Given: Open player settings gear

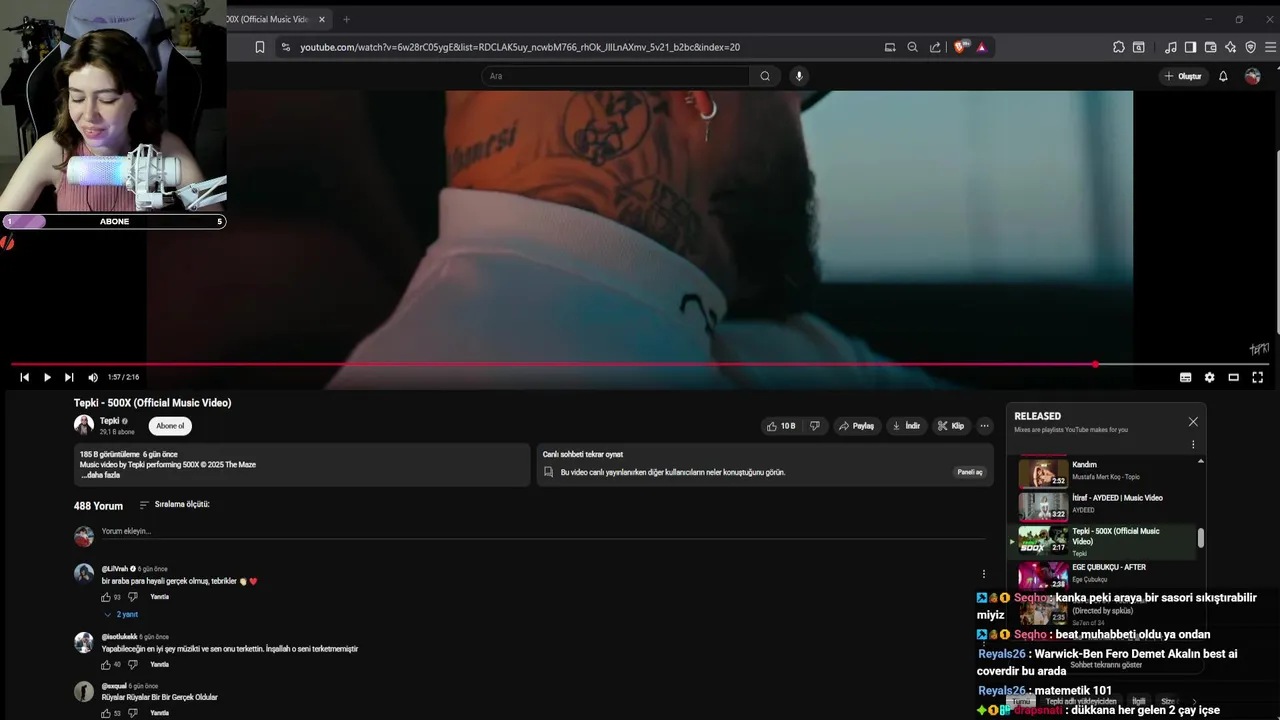Looking at the screenshot, I should (1209, 377).
